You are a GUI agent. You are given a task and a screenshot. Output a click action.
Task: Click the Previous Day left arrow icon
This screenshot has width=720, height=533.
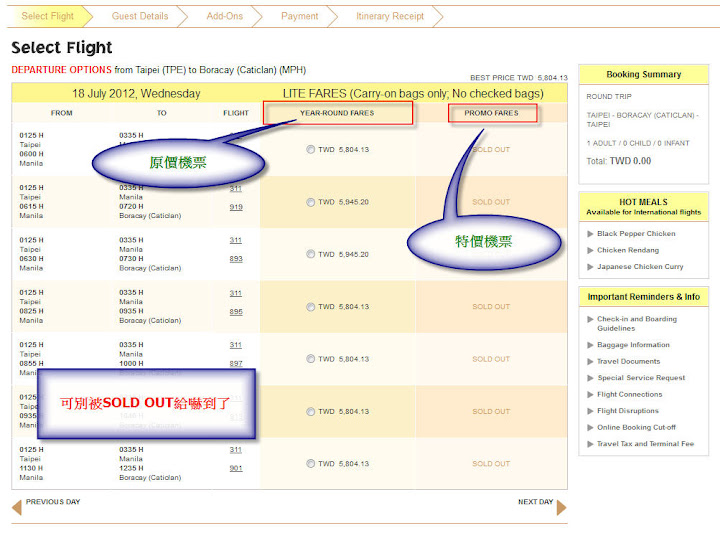pyautogui.click(x=17, y=508)
